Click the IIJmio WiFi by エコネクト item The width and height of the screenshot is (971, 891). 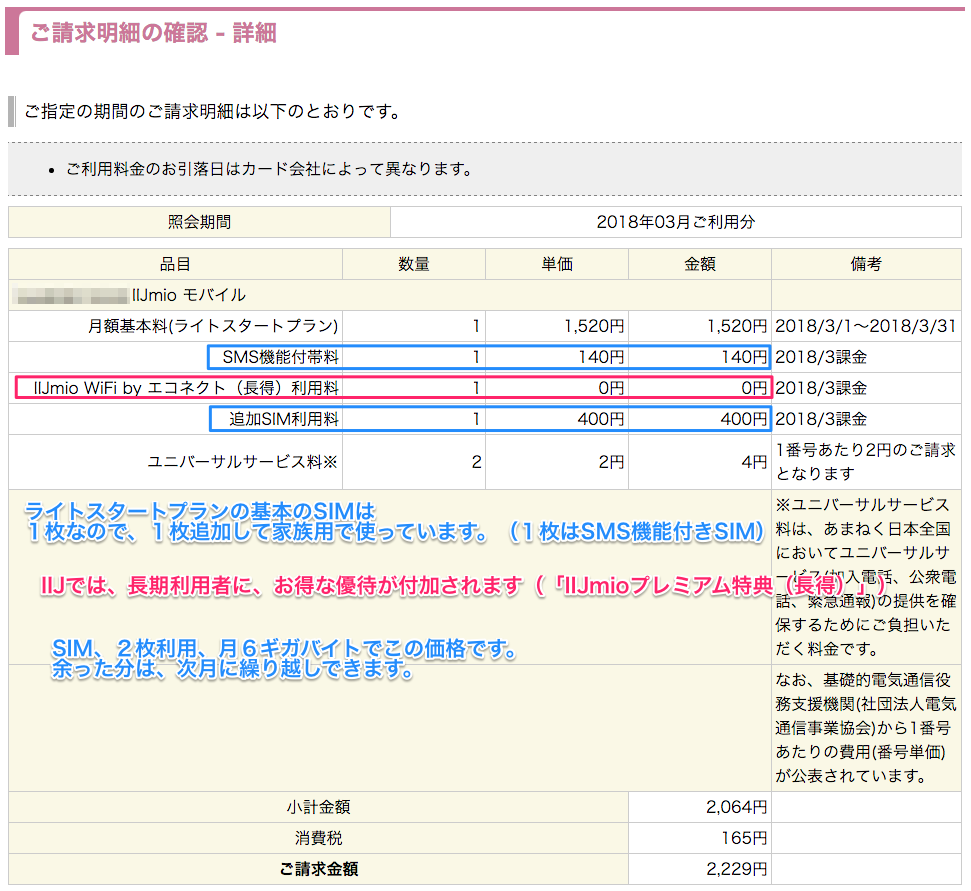[186, 388]
